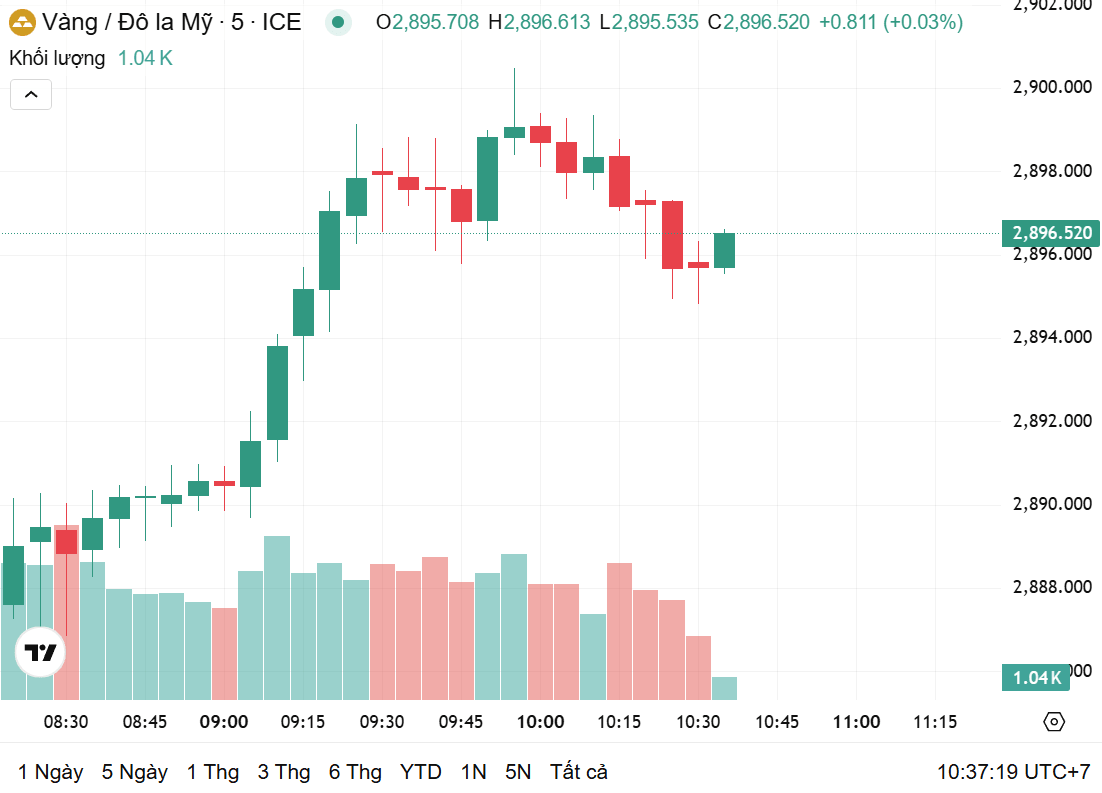Click the gold symbol logo icon
This screenshot has height=793, width=1102.
[x=22, y=22]
